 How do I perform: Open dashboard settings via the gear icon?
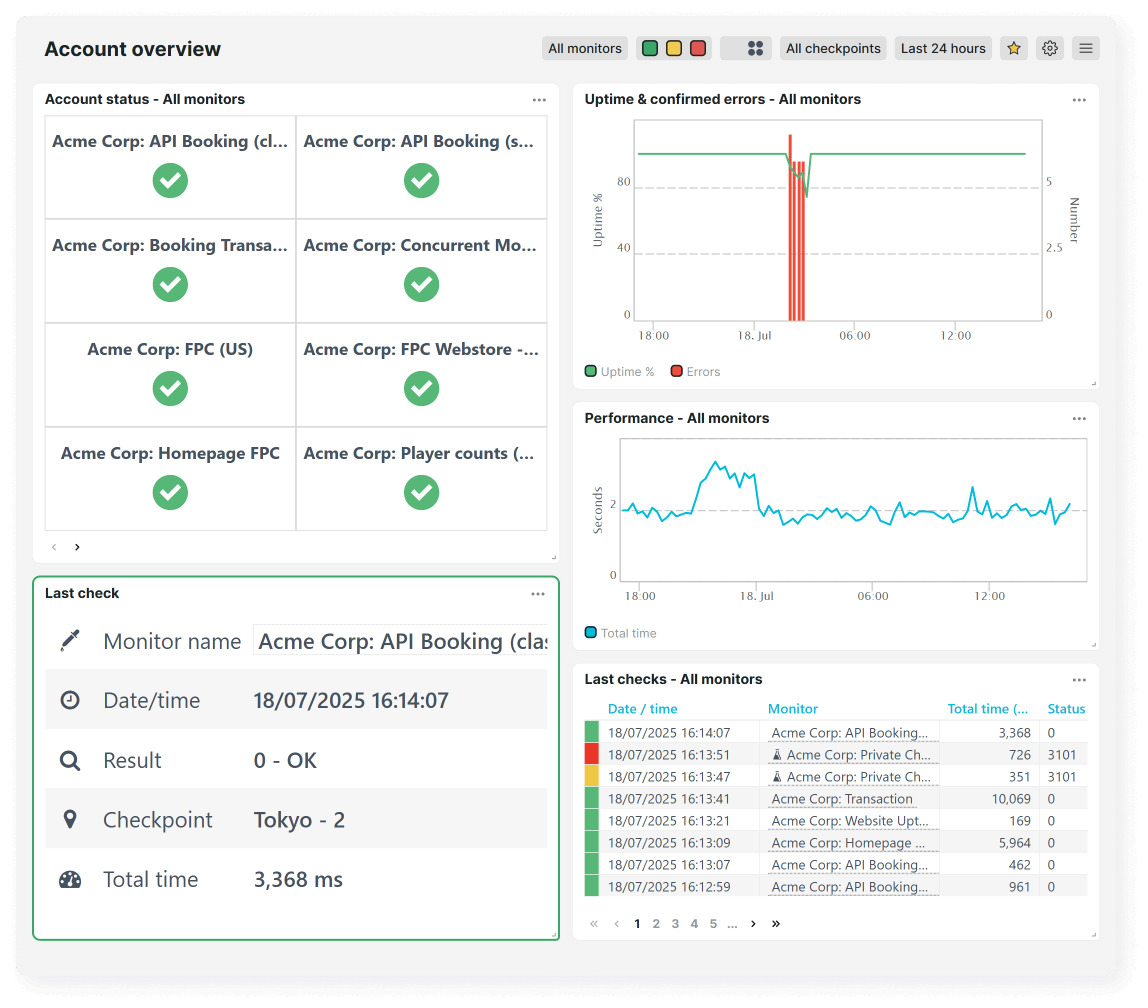coord(1049,47)
